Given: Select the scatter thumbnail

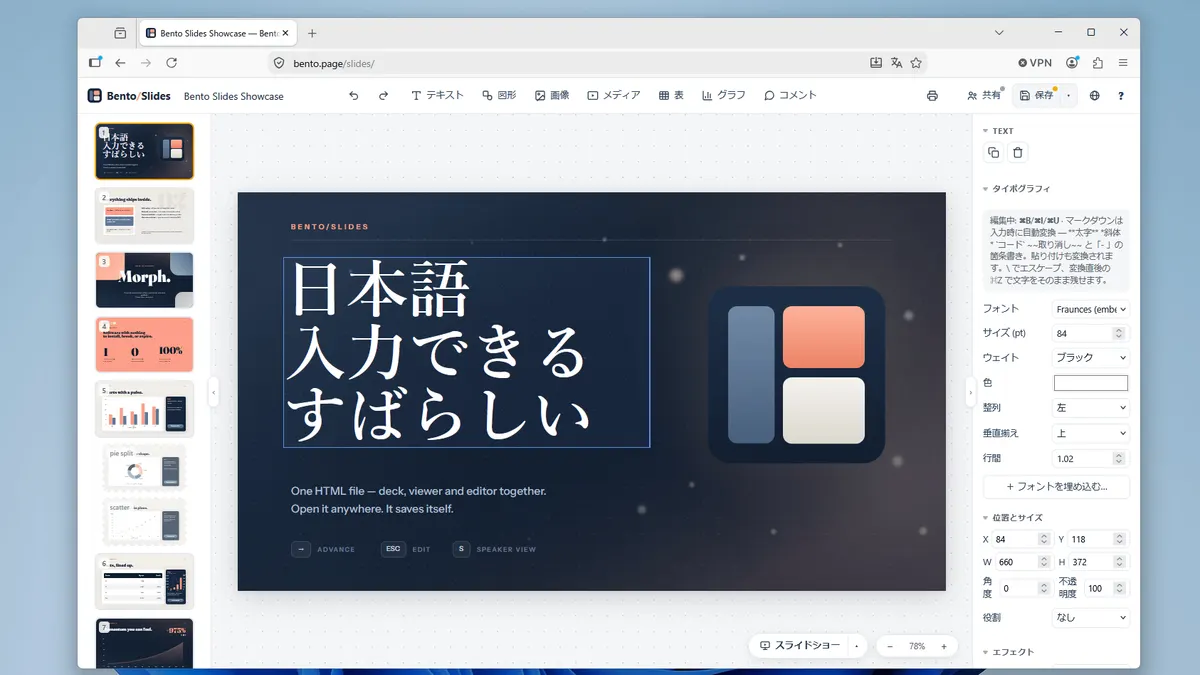Looking at the screenshot, I should coord(145,522).
